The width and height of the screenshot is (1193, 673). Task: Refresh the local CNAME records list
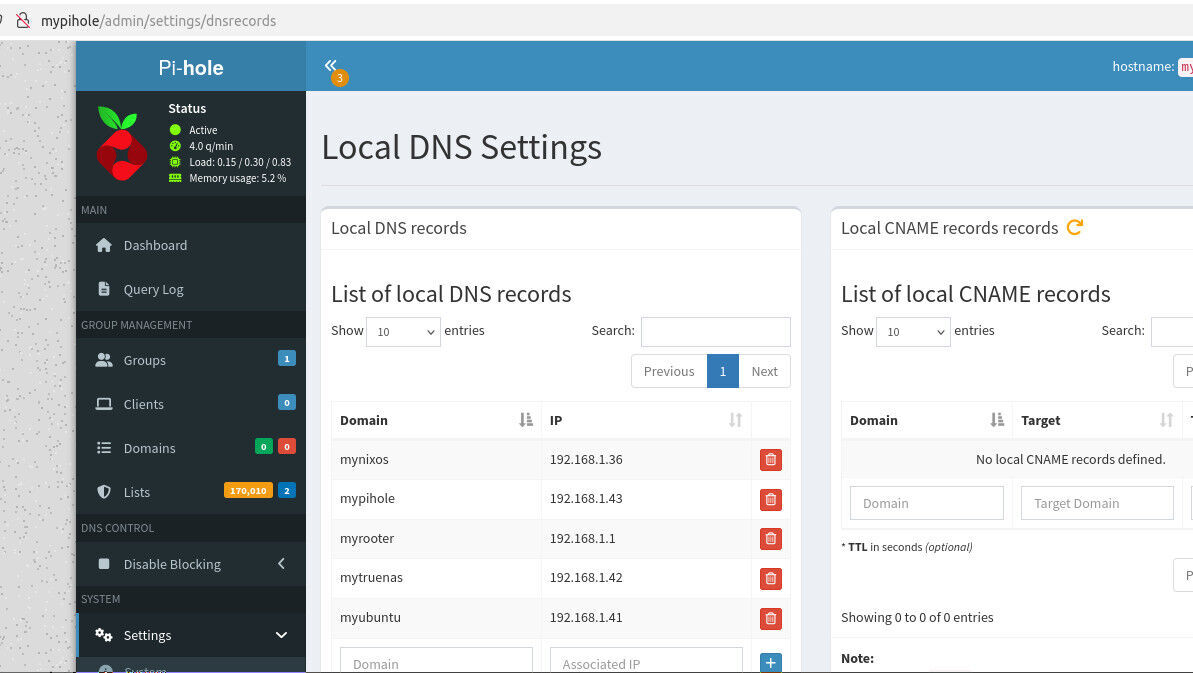click(x=1075, y=228)
